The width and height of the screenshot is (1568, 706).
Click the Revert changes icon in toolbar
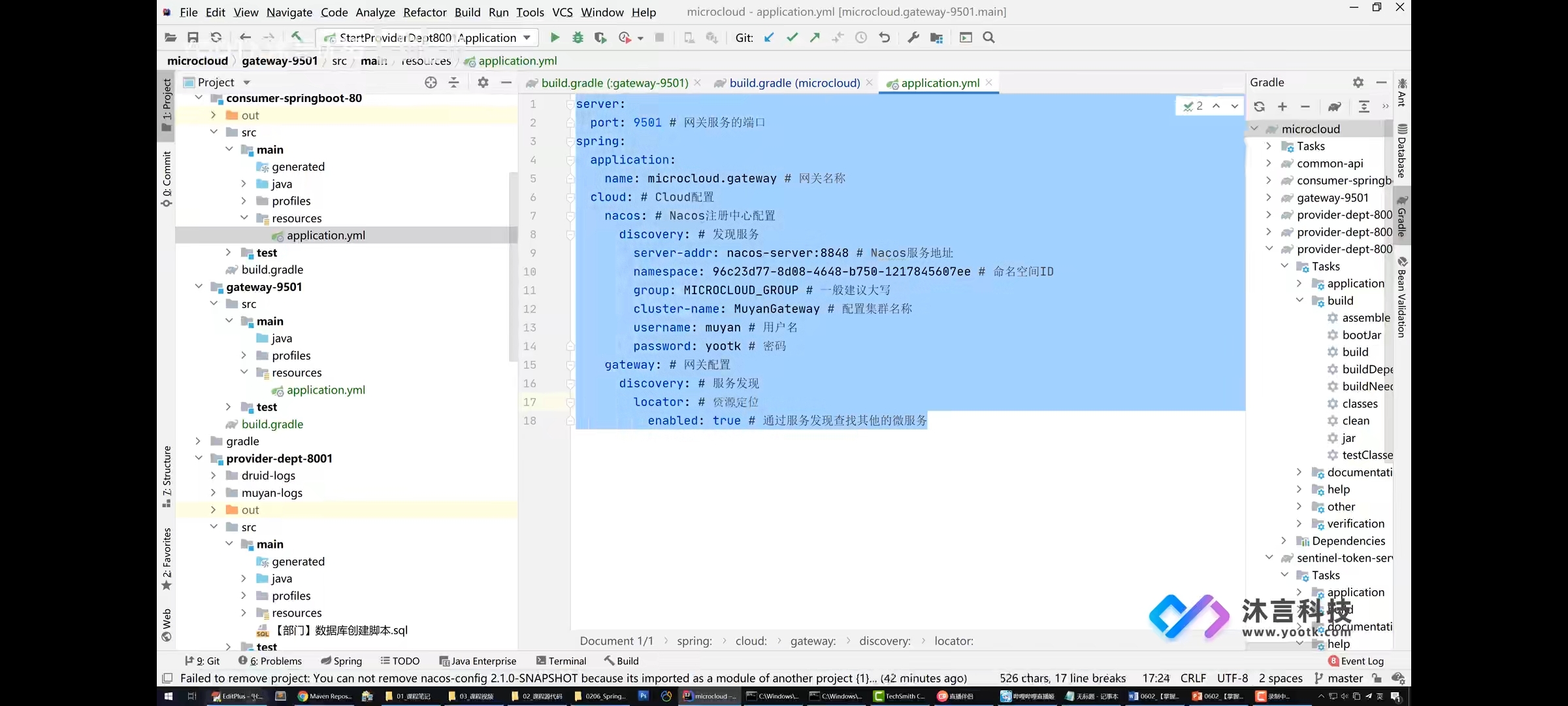(x=884, y=37)
